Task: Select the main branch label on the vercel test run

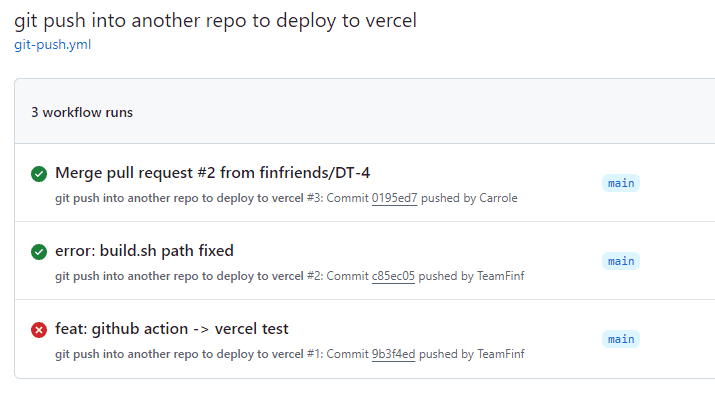Action: [x=621, y=339]
